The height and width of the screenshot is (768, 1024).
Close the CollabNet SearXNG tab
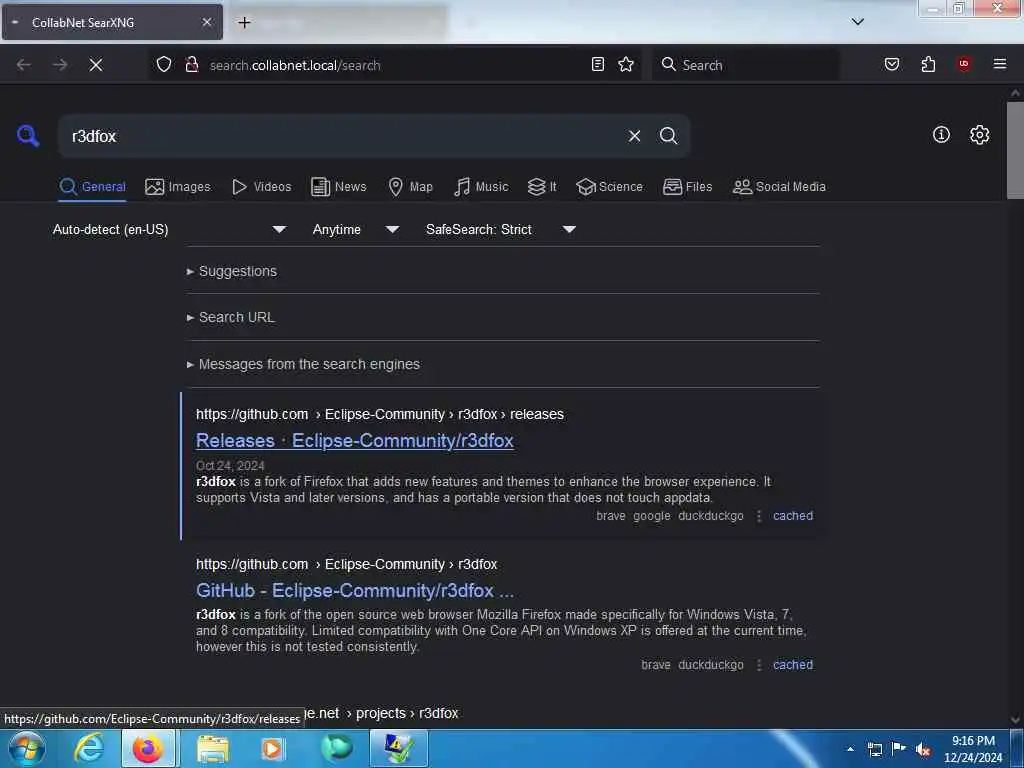pos(207,22)
